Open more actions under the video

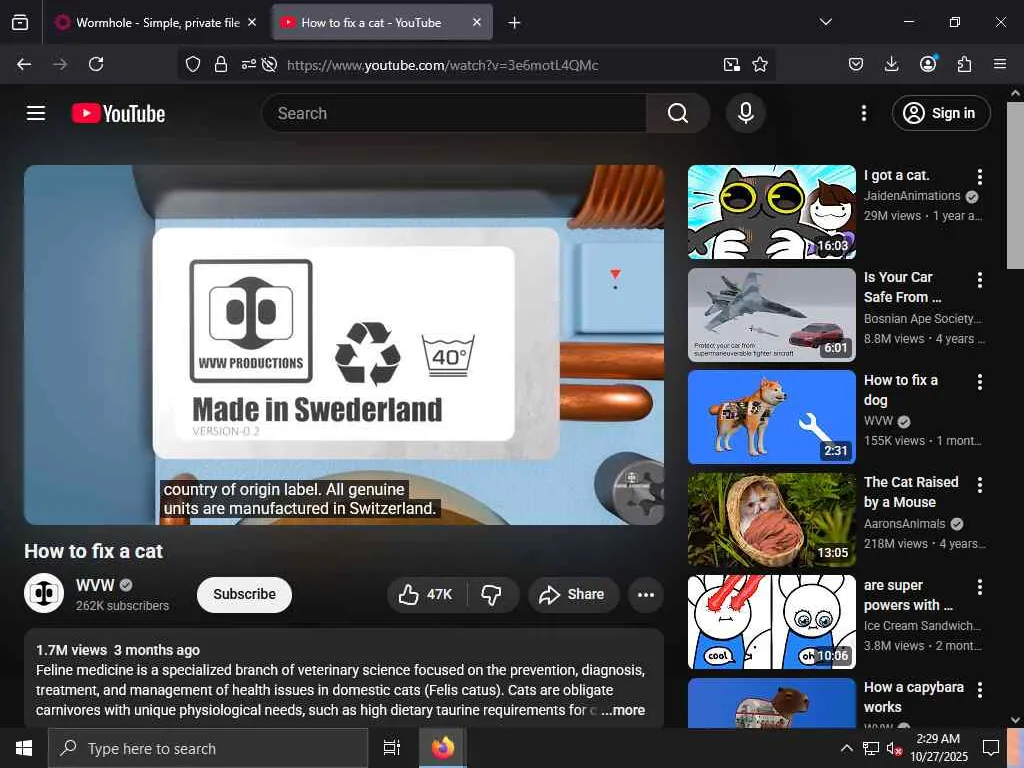(646, 594)
